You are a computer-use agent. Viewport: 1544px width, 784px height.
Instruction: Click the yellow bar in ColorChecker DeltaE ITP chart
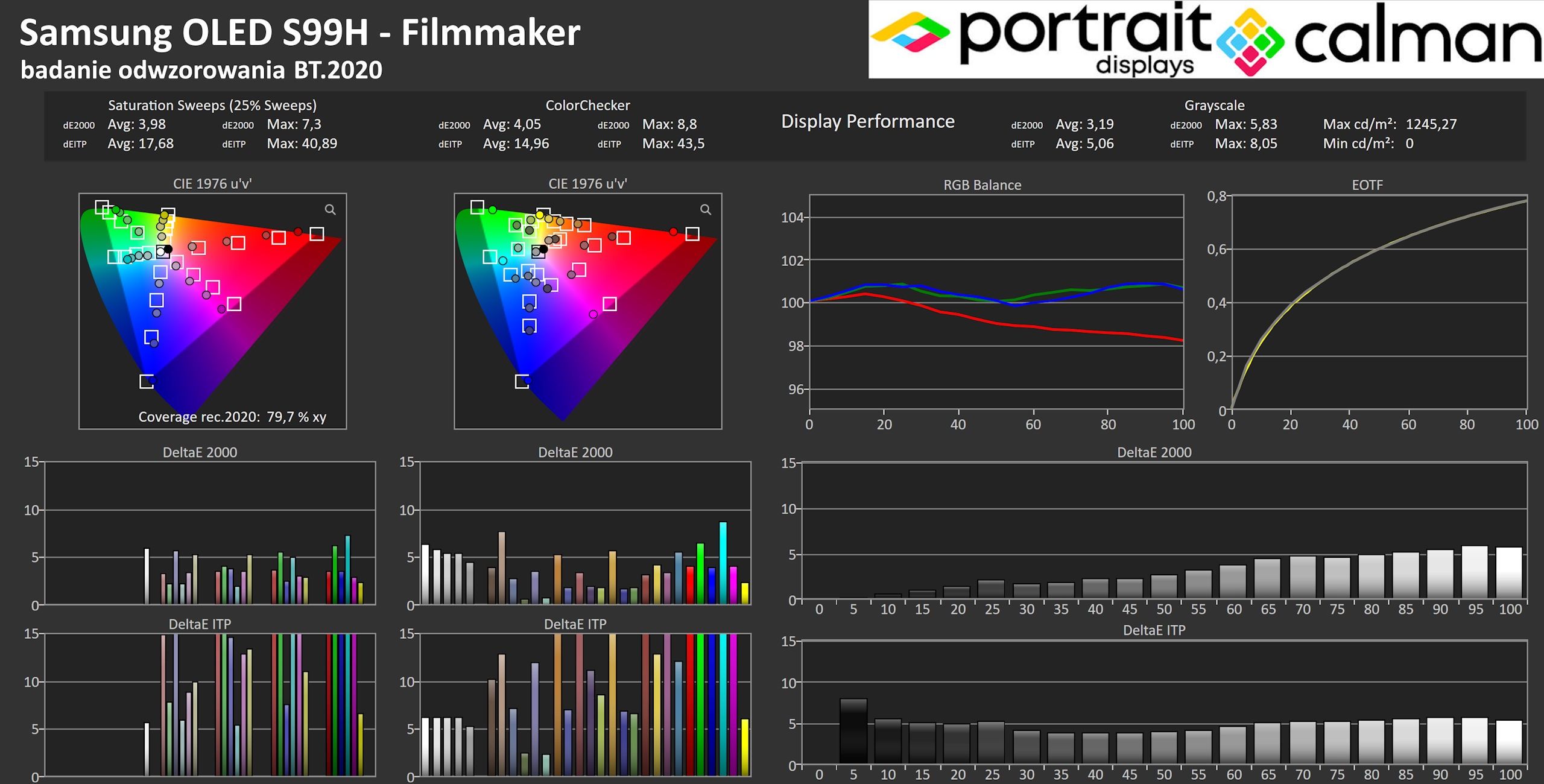pyautogui.click(x=745, y=747)
